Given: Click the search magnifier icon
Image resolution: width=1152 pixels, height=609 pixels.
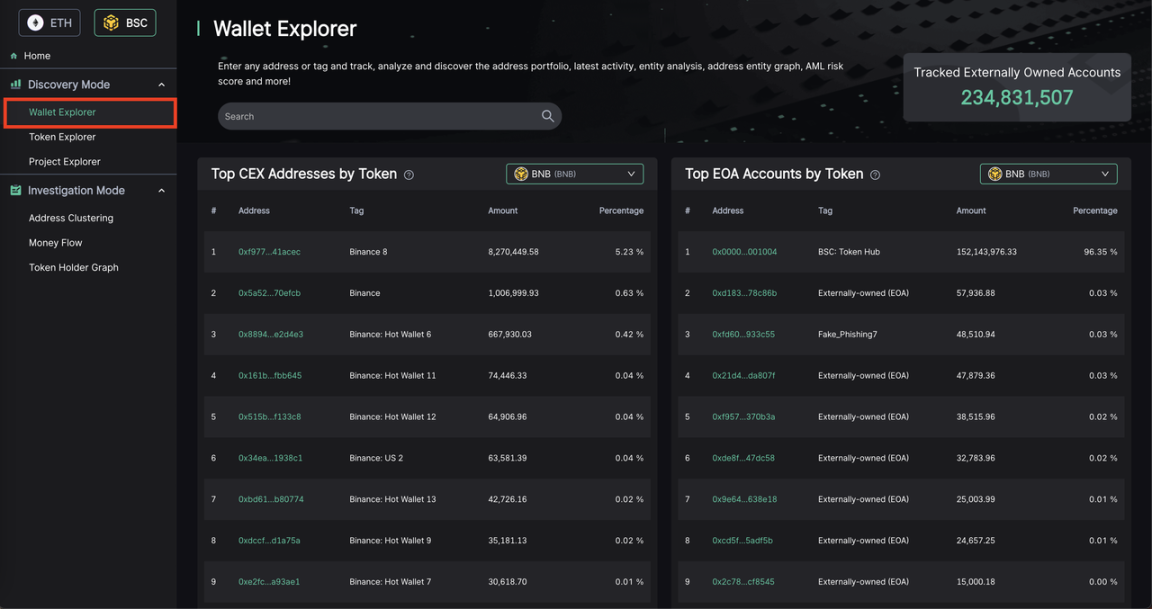Looking at the screenshot, I should tap(547, 116).
